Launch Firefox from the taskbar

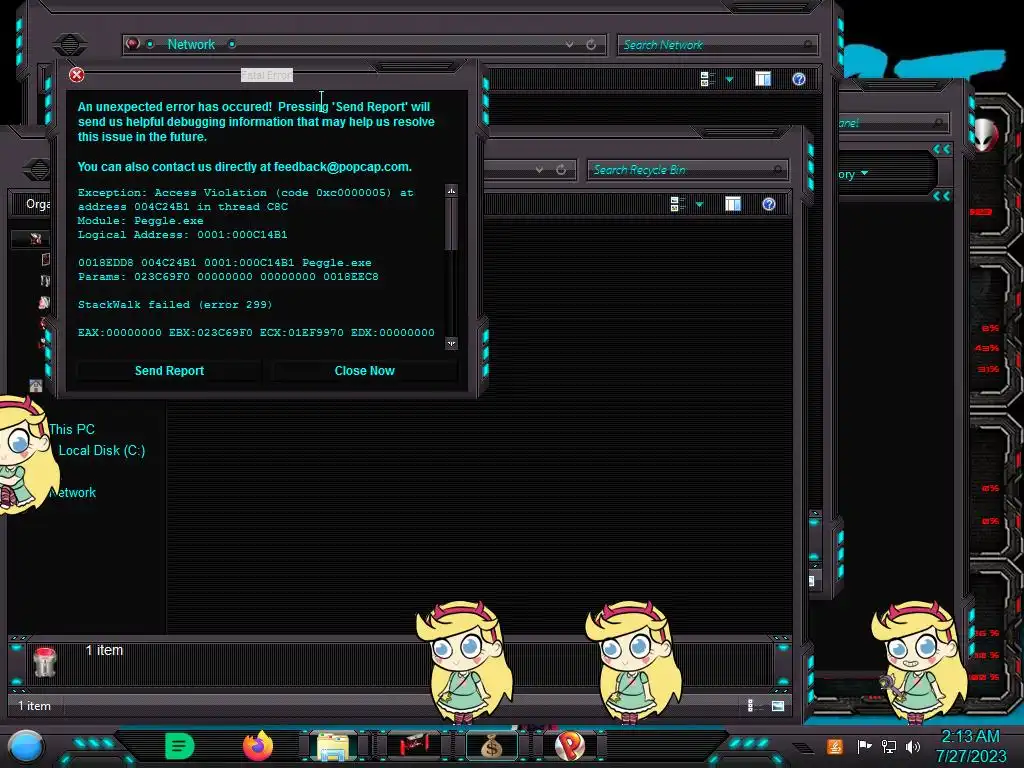click(258, 746)
